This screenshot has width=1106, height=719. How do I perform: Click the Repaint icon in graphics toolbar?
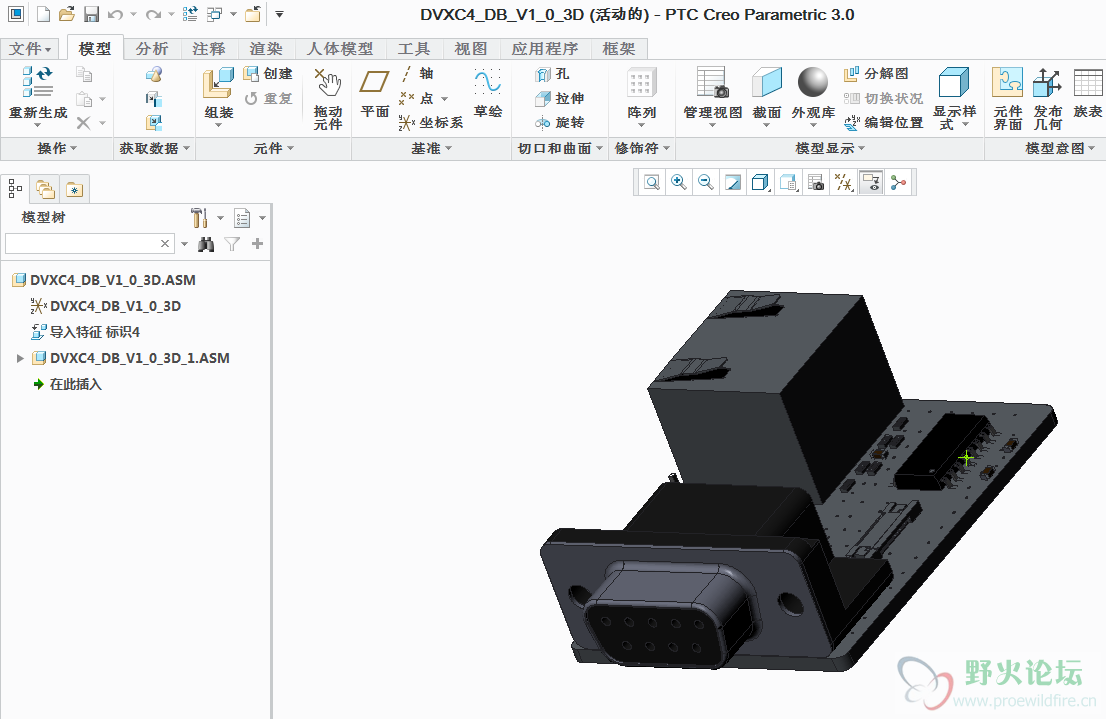733,183
